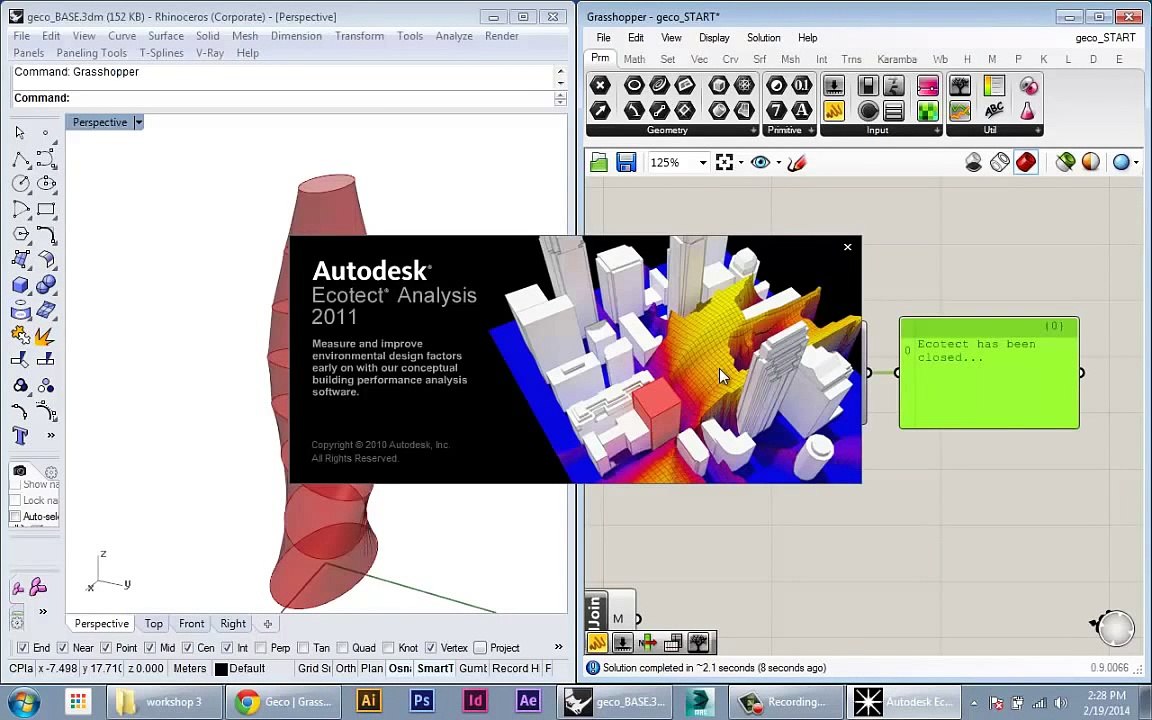This screenshot has width=1152, height=720.
Task: Toggle the Shaded preview red cylinder icon
Action: [1026, 162]
